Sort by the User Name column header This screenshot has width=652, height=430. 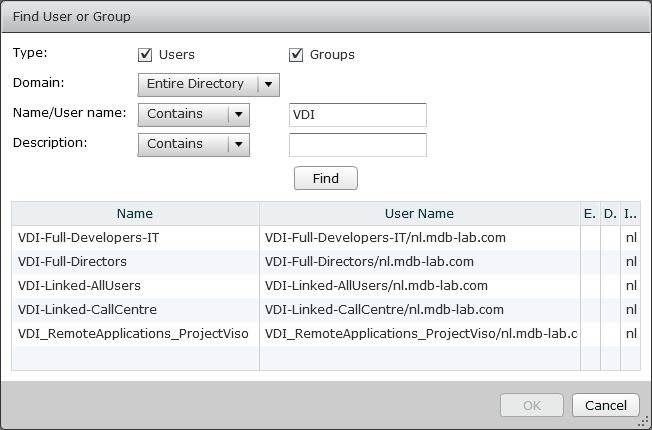point(419,213)
